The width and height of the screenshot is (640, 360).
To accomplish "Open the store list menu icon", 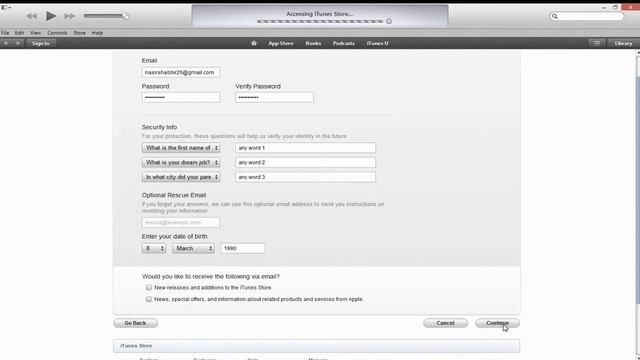I will click(597, 43).
